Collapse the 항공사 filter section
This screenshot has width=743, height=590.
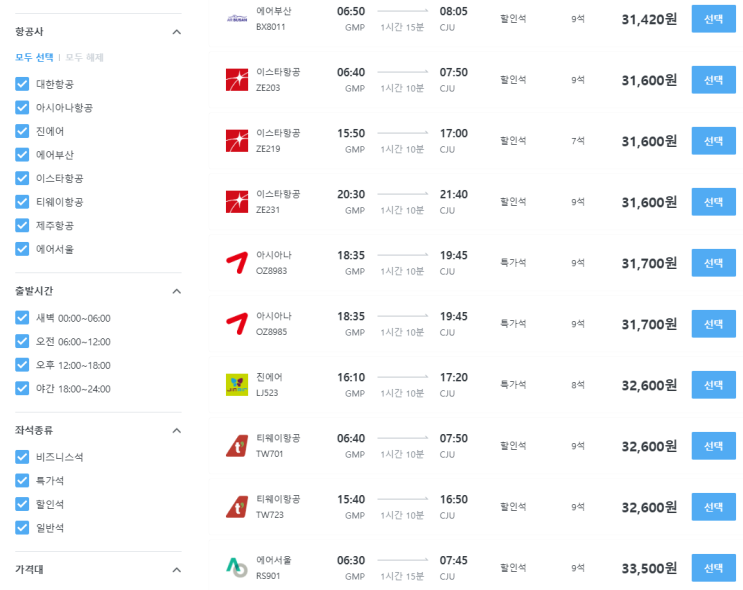pos(177,32)
